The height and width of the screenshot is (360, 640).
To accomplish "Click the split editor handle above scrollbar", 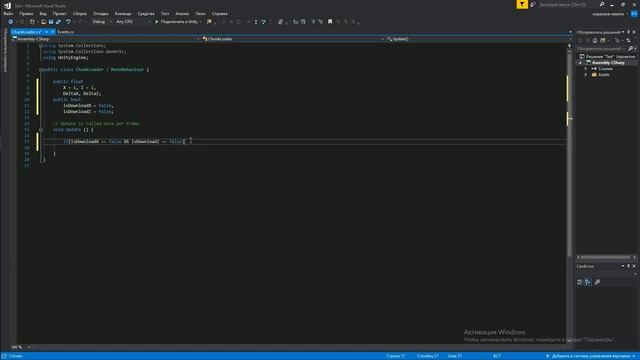I will click(569, 45).
